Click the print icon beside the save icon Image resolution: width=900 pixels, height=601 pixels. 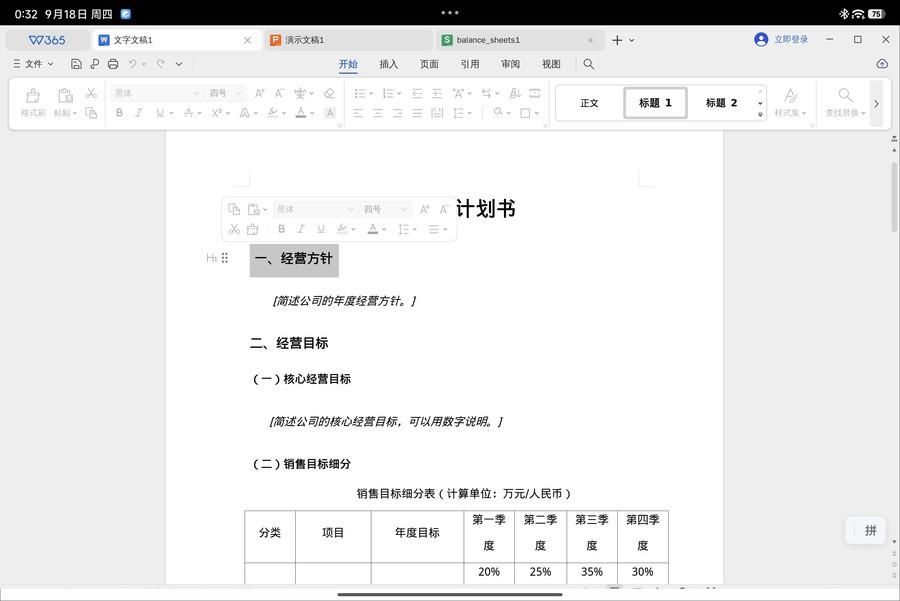pos(113,64)
